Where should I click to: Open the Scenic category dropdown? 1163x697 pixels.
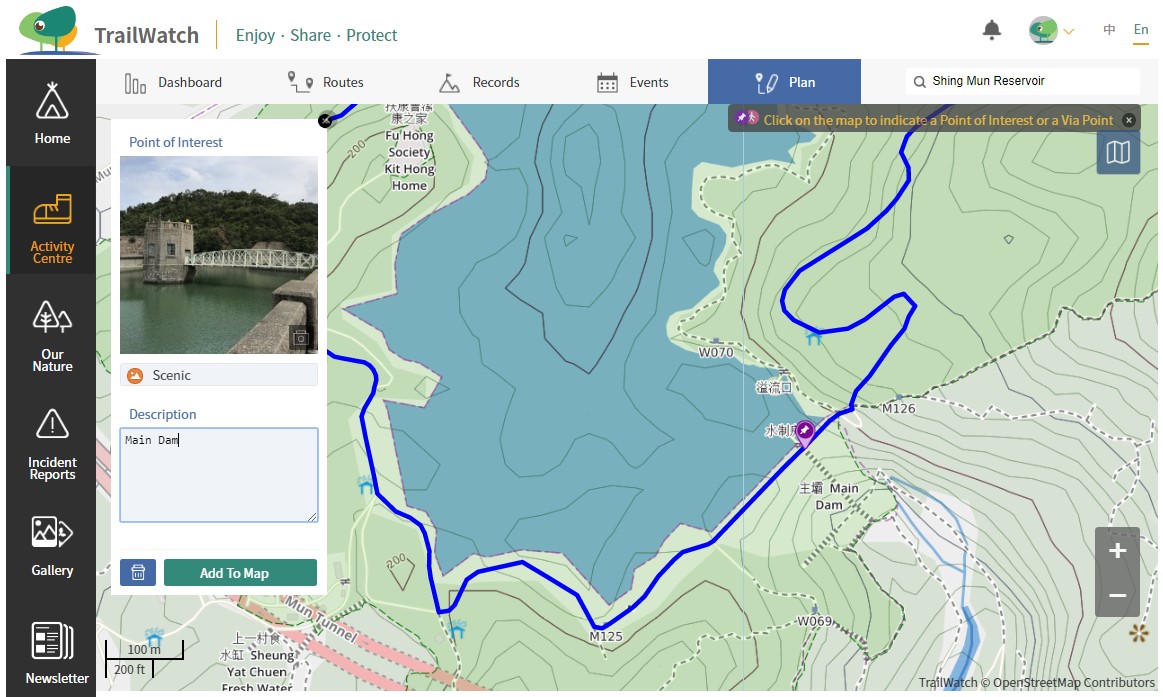pos(219,375)
